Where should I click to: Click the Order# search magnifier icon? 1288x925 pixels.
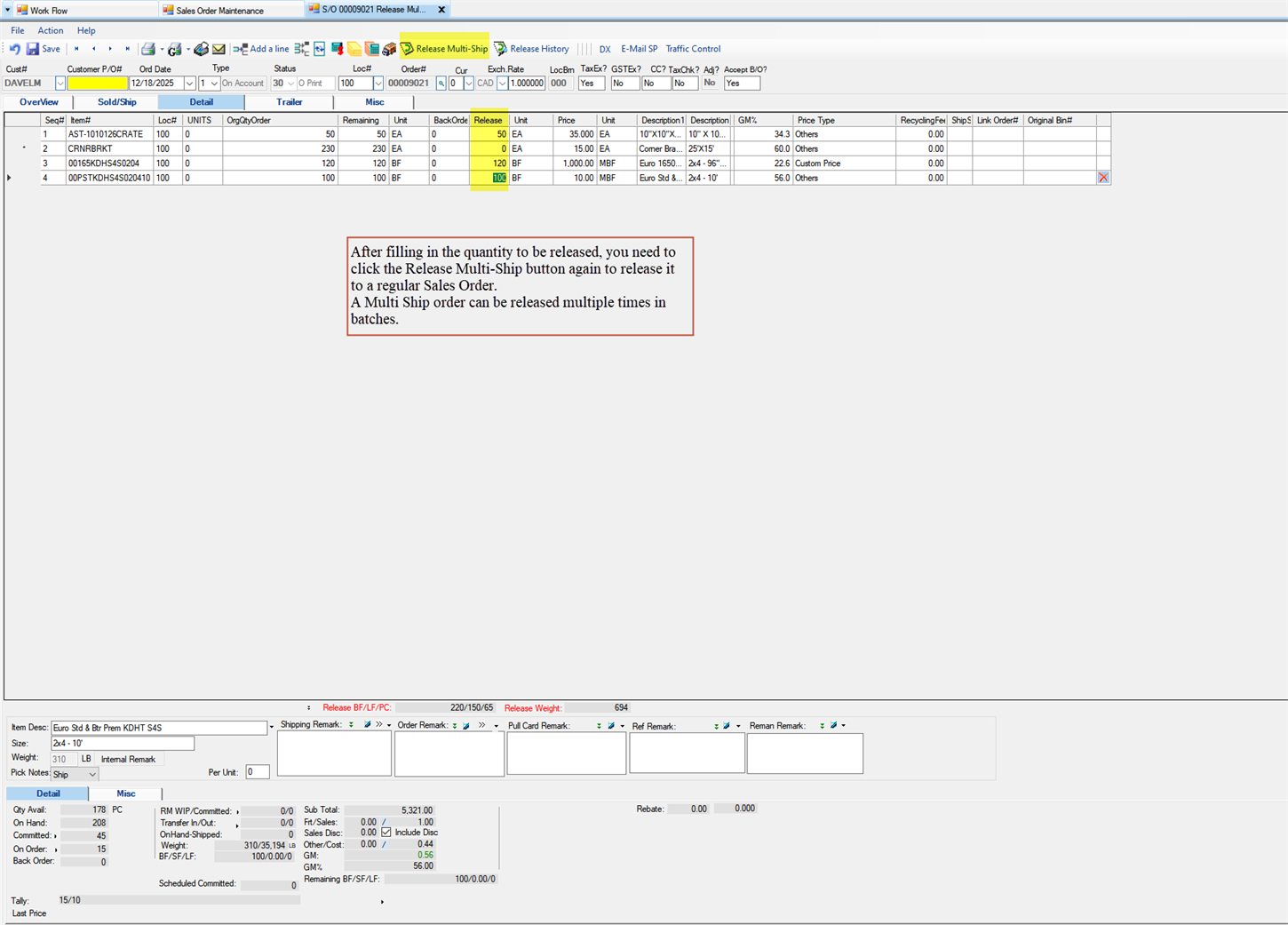tap(441, 82)
